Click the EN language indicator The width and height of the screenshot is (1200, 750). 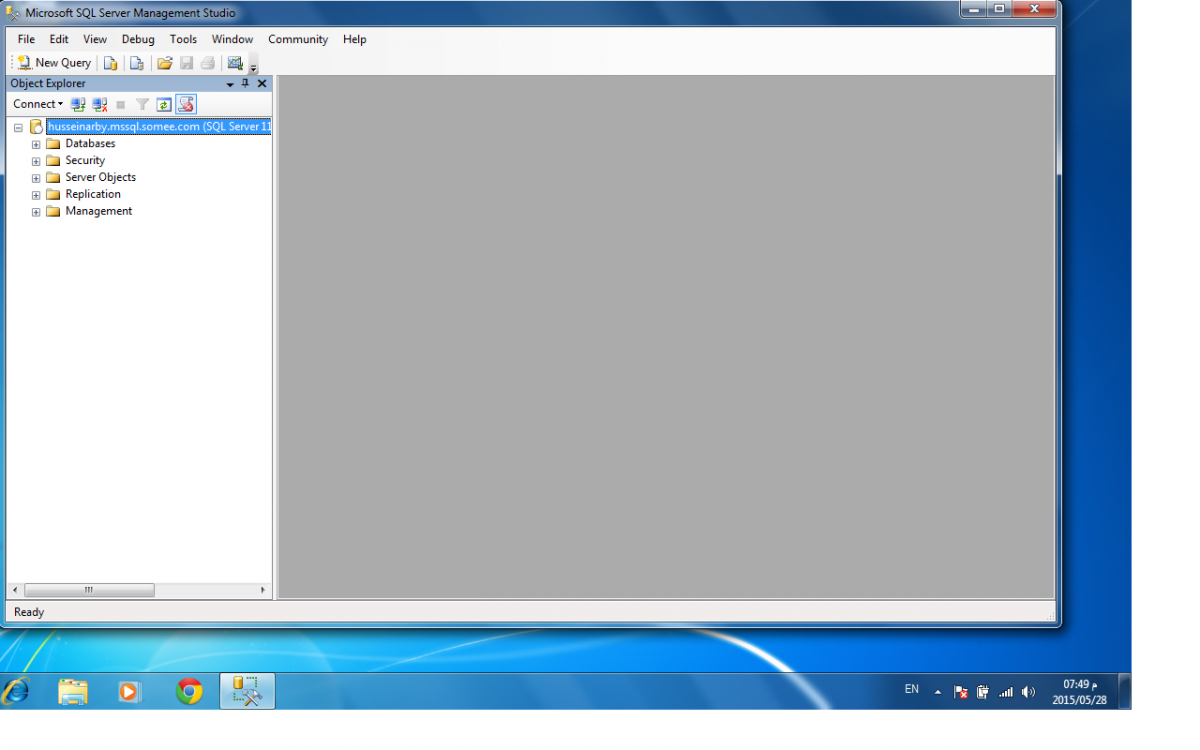[x=911, y=689]
